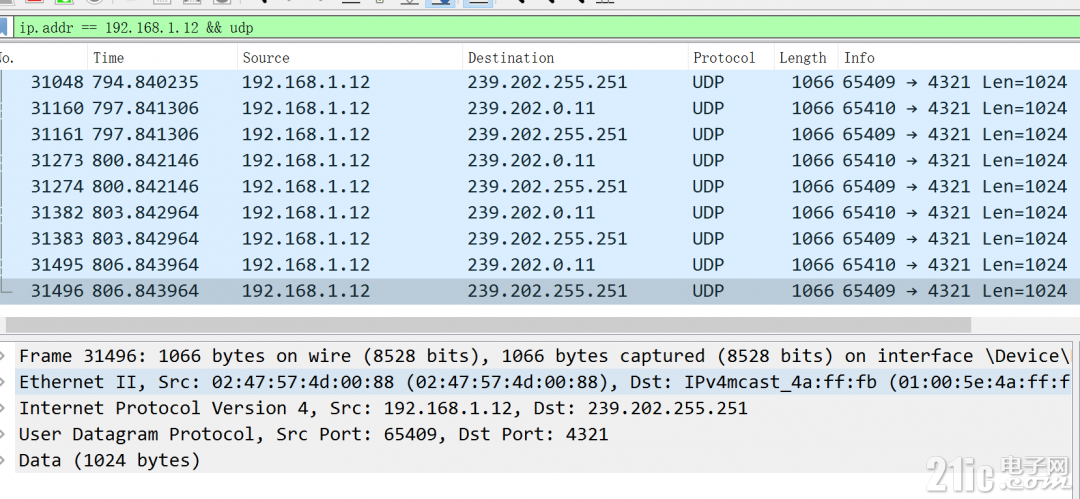Expand the Ethernet II section
Viewport: 1080px width, 499px height.
click(x=3, y=382)
